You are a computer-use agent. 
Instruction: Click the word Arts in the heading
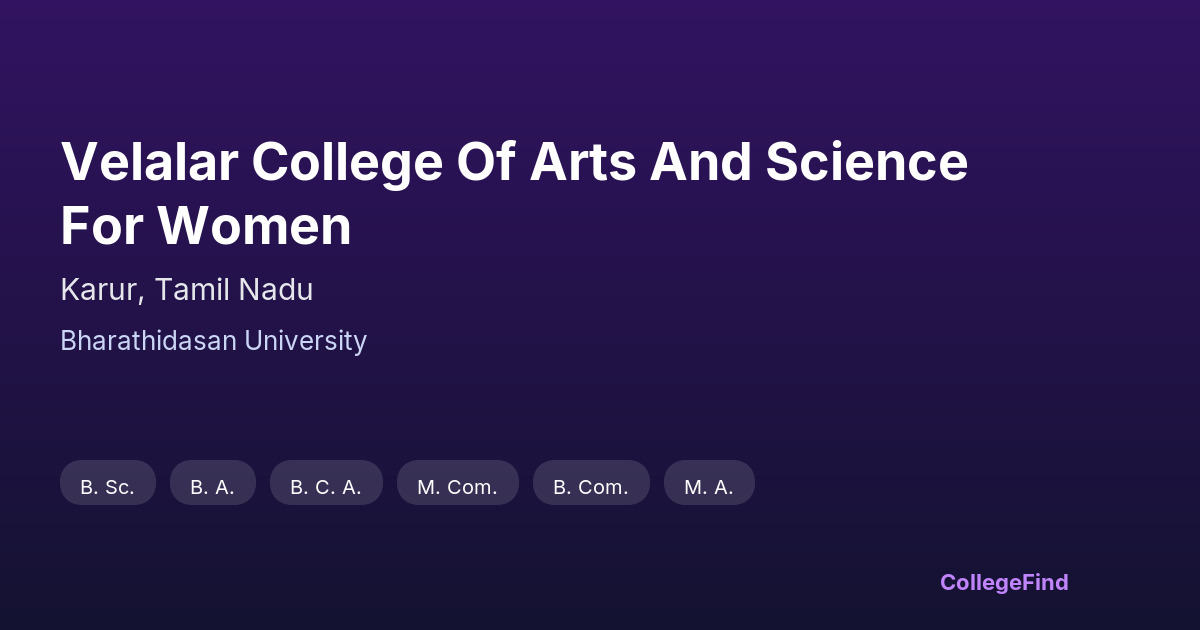(583, 162)
